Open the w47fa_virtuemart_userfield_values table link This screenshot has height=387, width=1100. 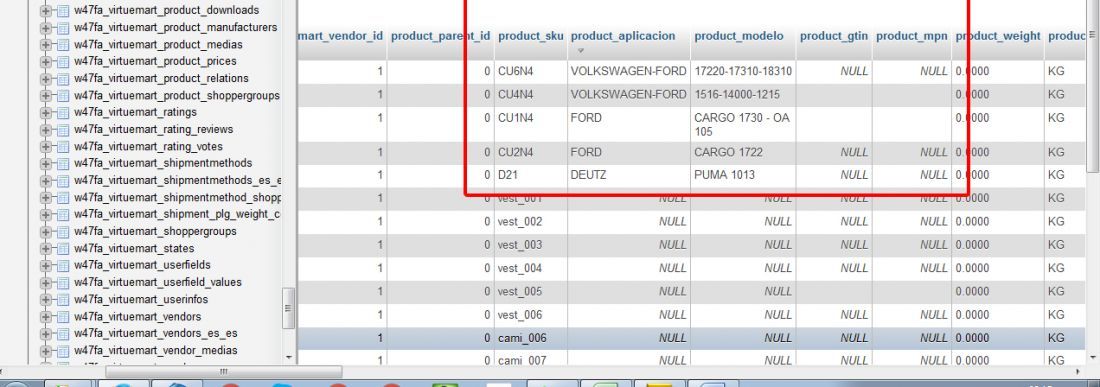(158, 283)
